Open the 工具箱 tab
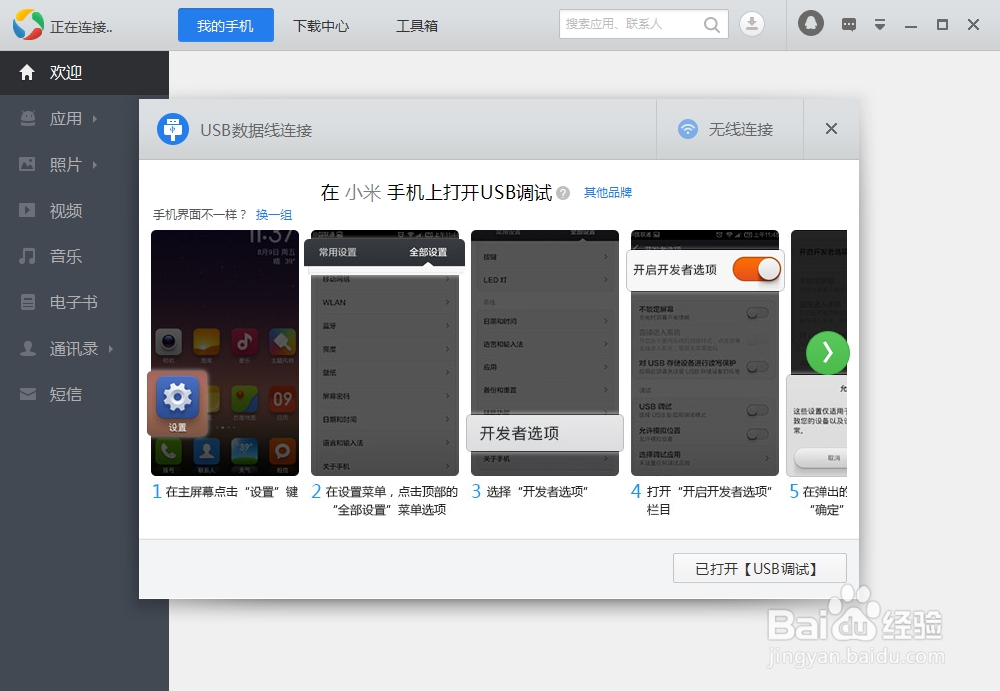 (416, 26)
